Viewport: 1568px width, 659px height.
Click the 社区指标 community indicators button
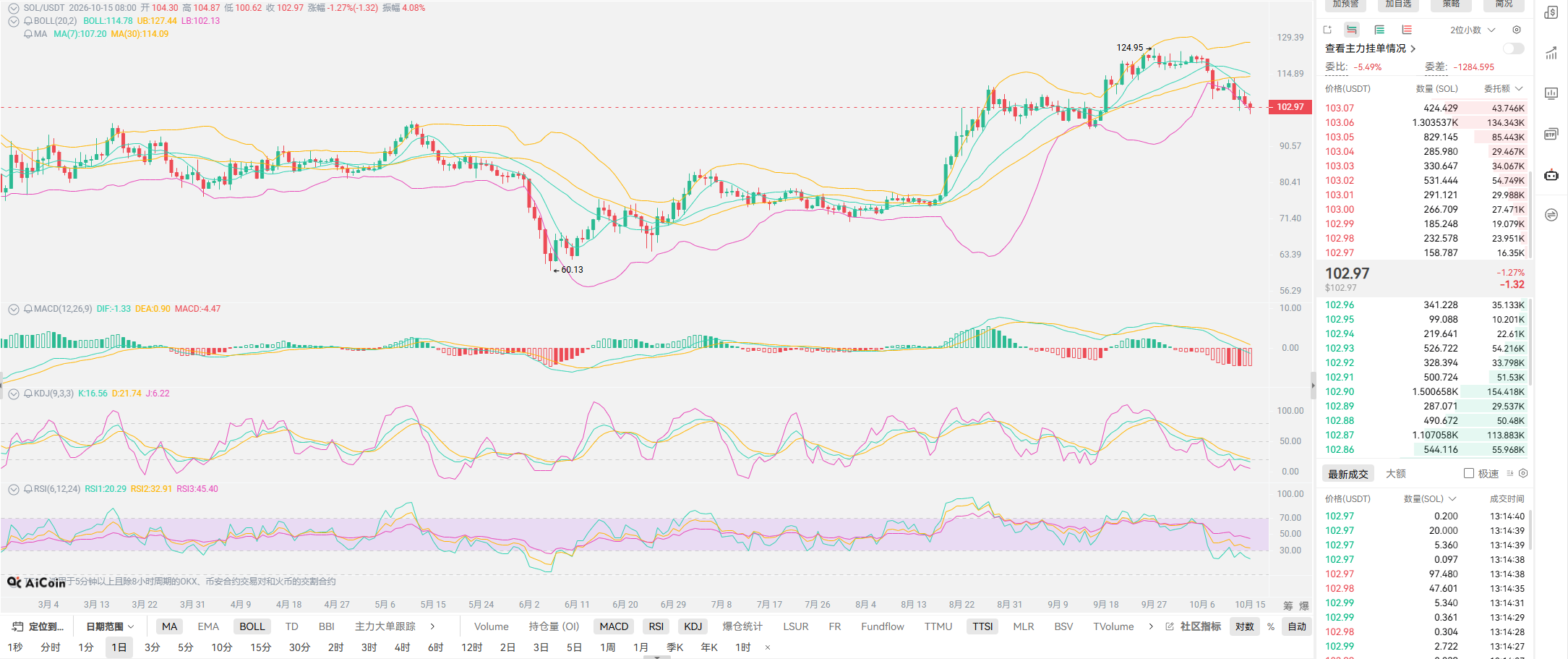coord(1194,626)
